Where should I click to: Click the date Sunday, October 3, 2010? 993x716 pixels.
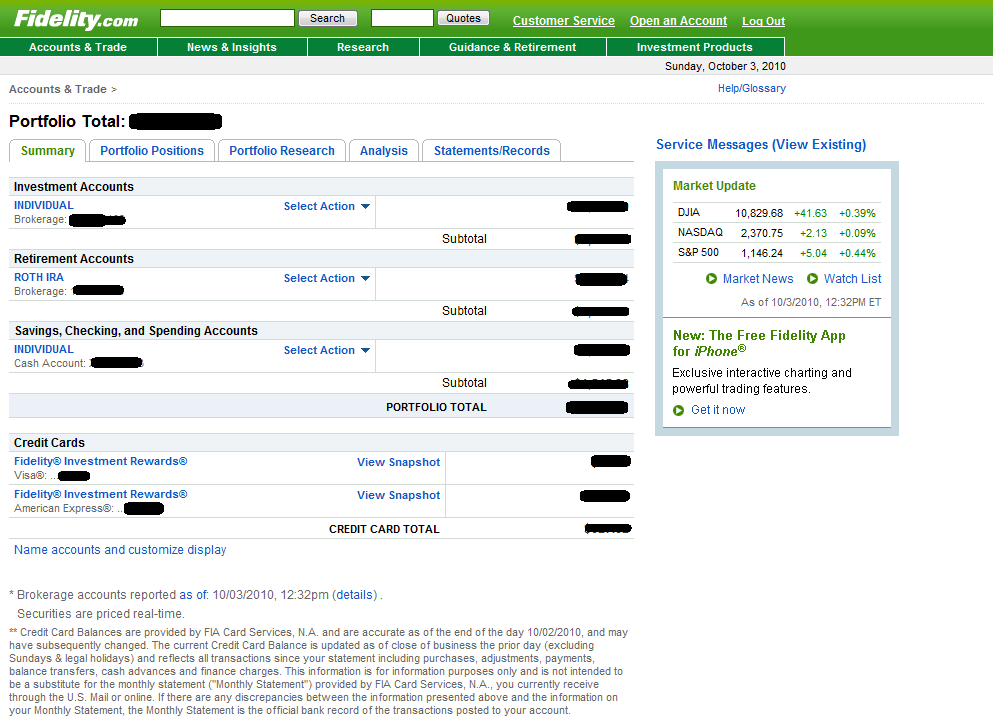click(x=725, y=66)
